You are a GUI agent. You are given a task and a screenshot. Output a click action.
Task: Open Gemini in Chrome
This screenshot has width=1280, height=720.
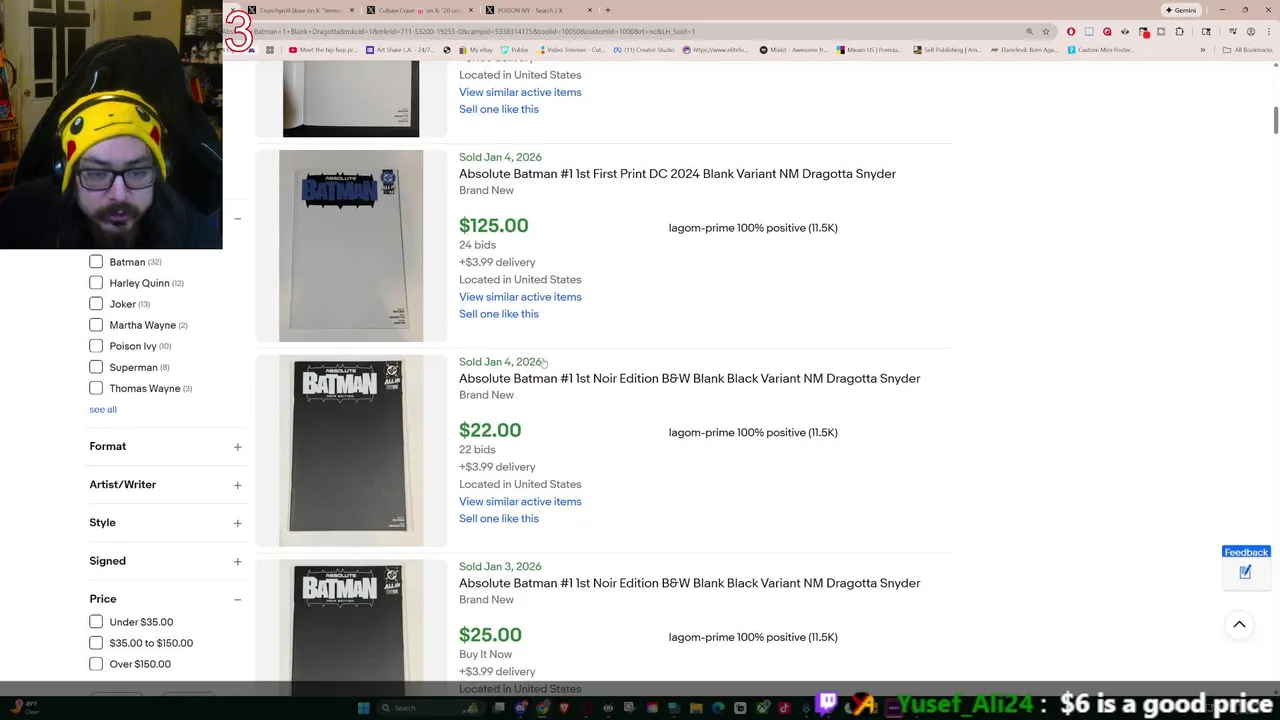1181,10
